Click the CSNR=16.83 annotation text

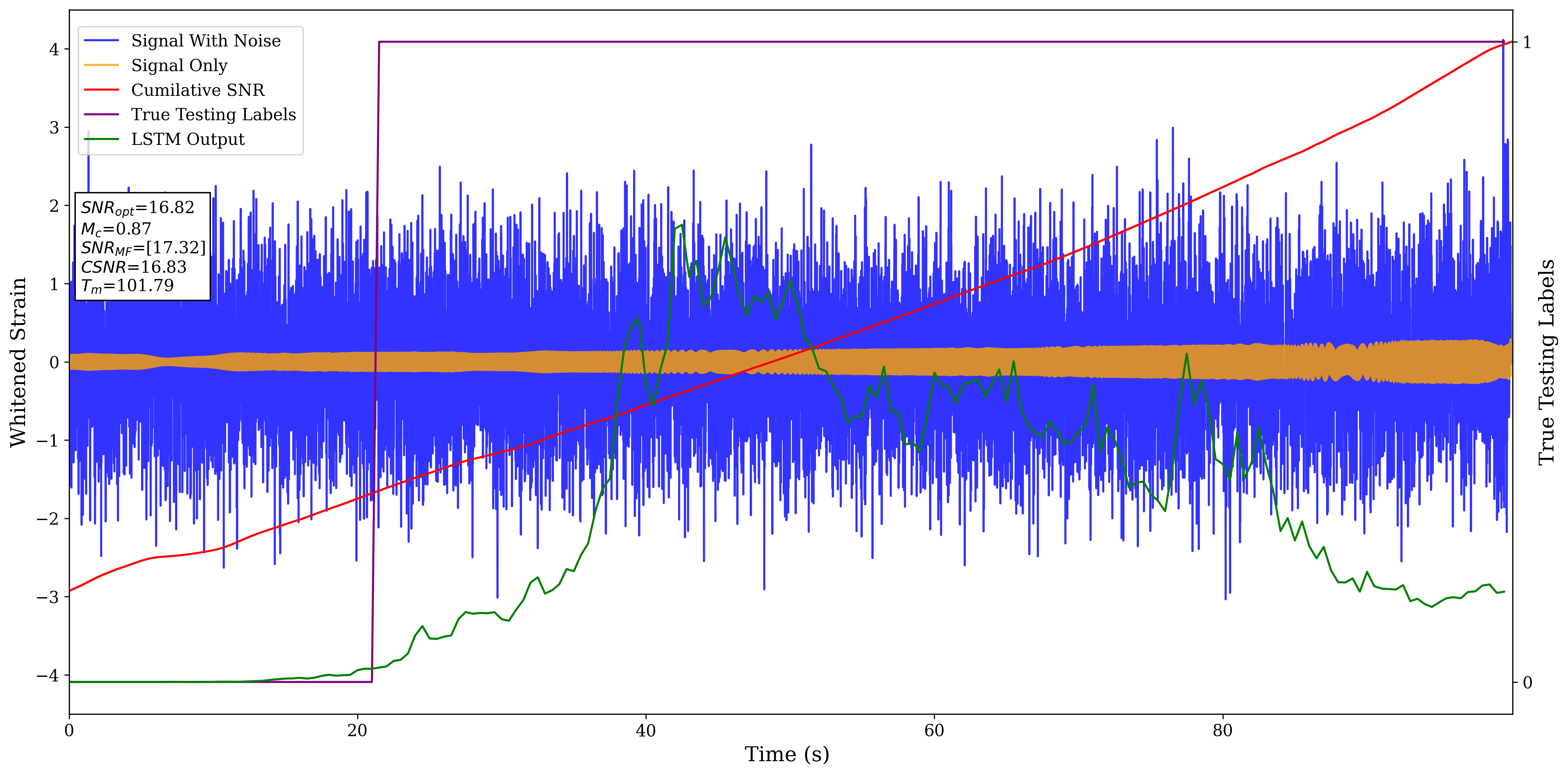133,267
